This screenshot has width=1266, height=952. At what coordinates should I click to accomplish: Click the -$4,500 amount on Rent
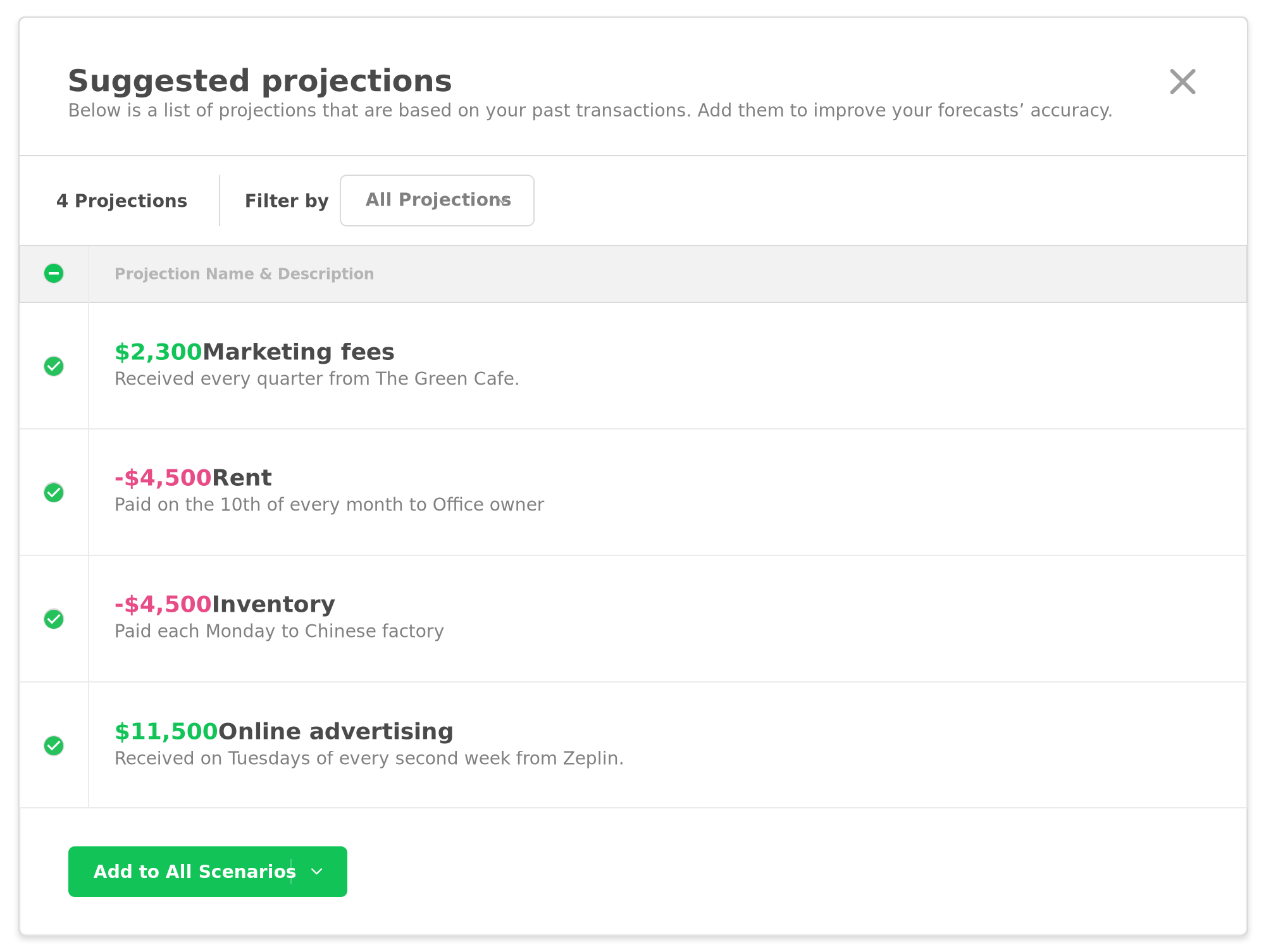[x=162, y=478]
